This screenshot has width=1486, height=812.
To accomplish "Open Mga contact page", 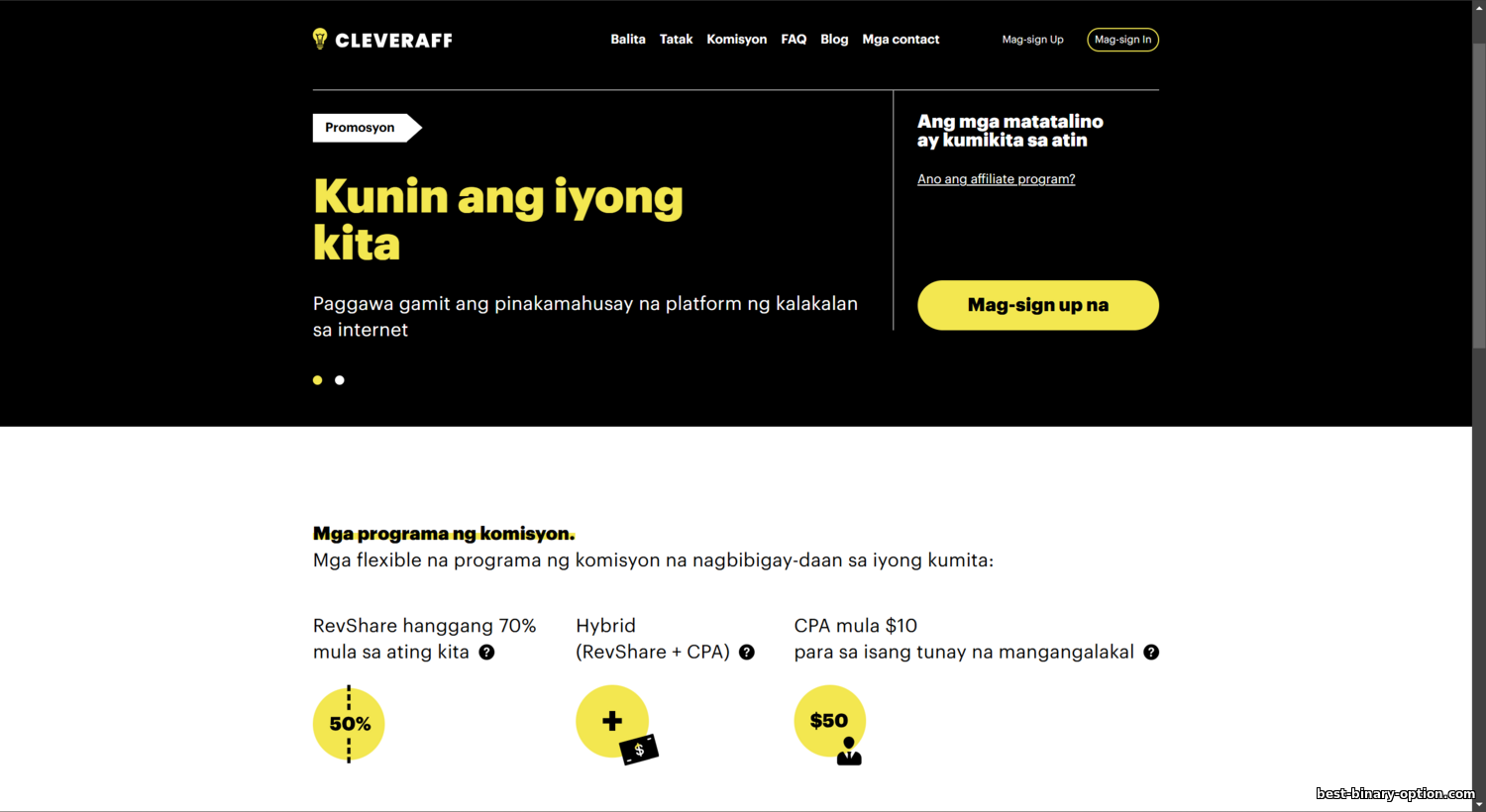I will (x=901, y=40).
